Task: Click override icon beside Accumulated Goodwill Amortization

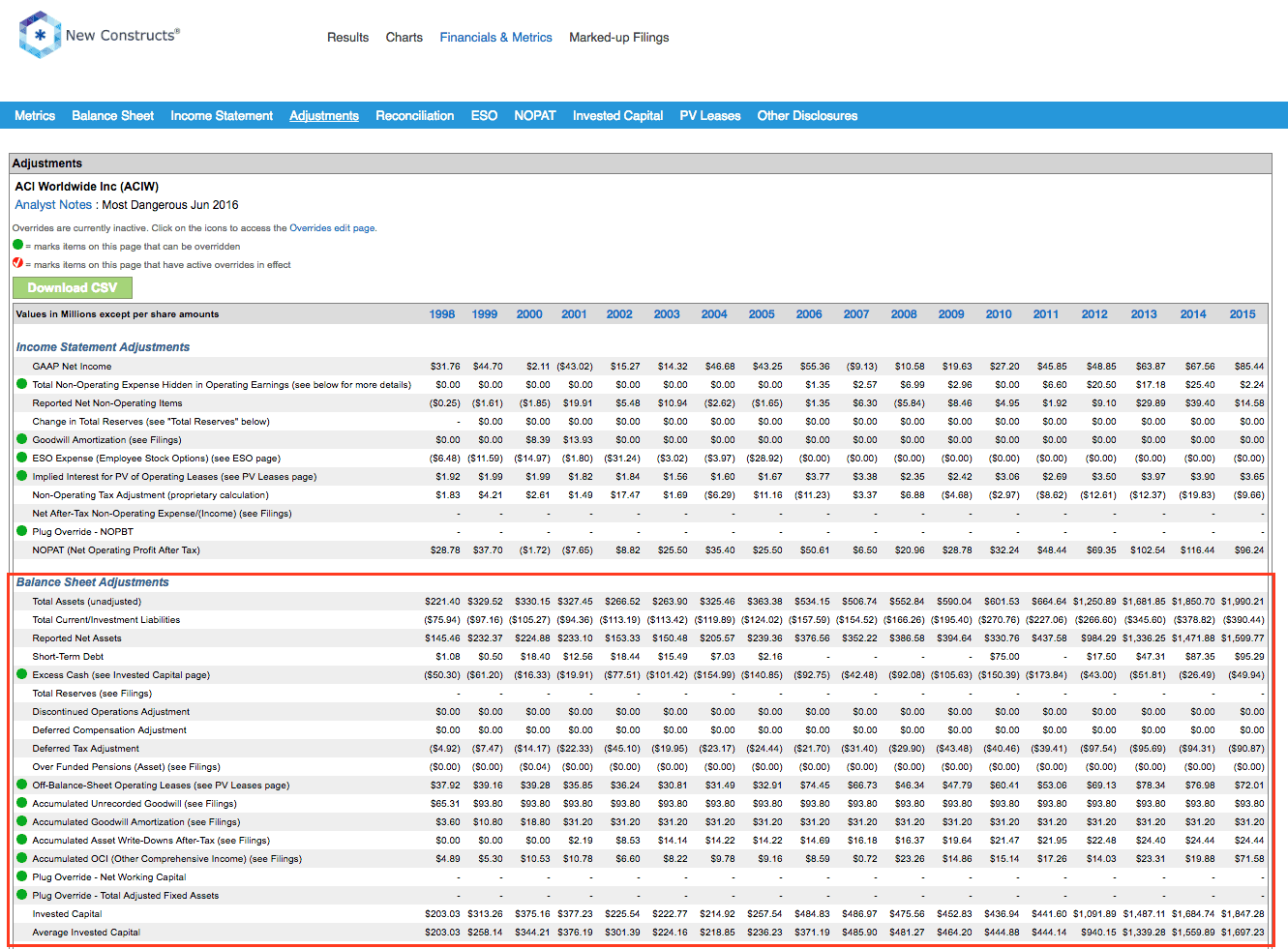Action: click(x=21, y=821)
